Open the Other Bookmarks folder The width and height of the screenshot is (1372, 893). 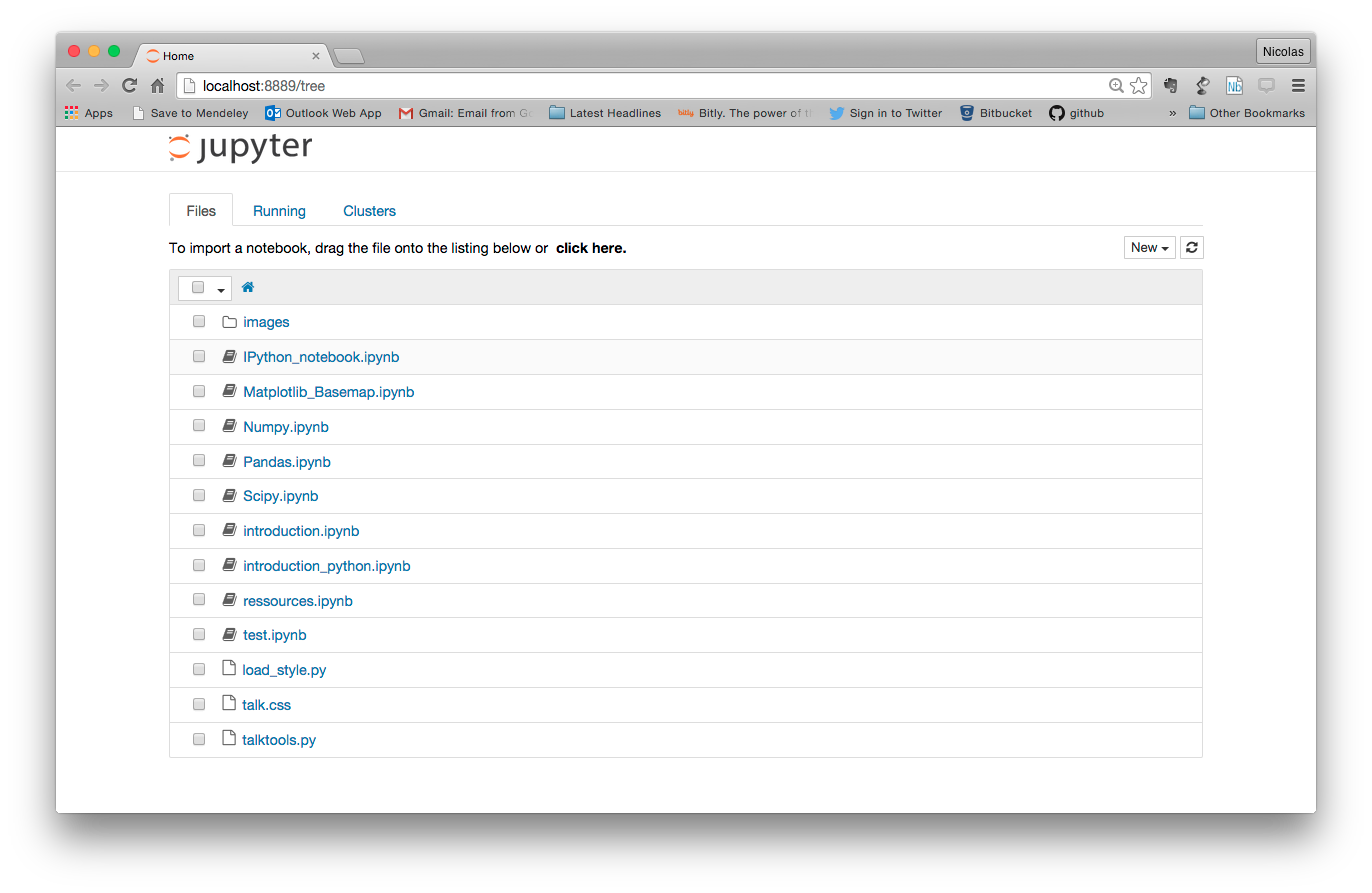1247,113
